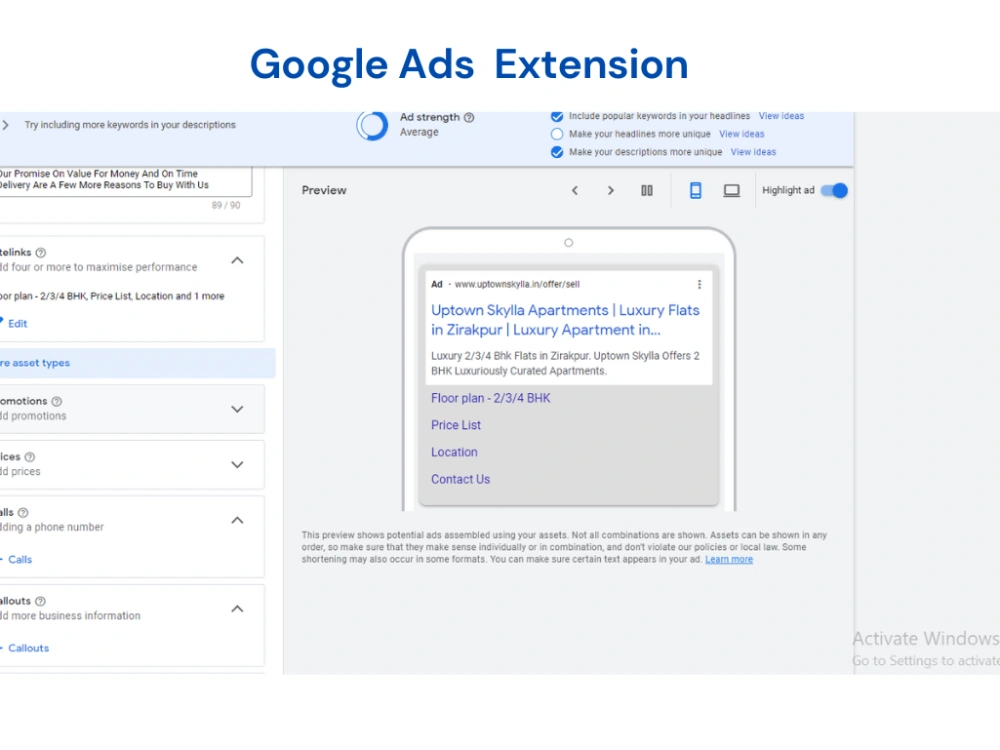Switch to the desktop preview
The width and height of the screenshot is (1000, 750).
(x=732, y=190)
